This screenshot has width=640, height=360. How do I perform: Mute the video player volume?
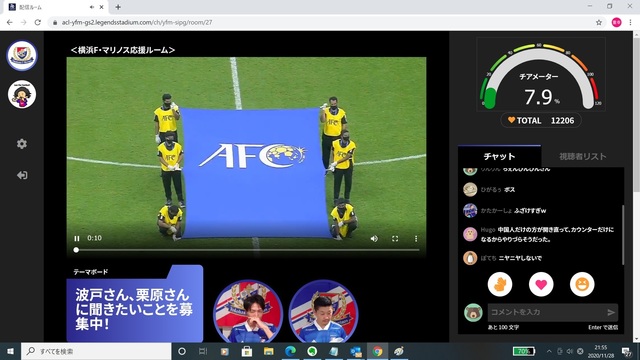pos(374,239)
